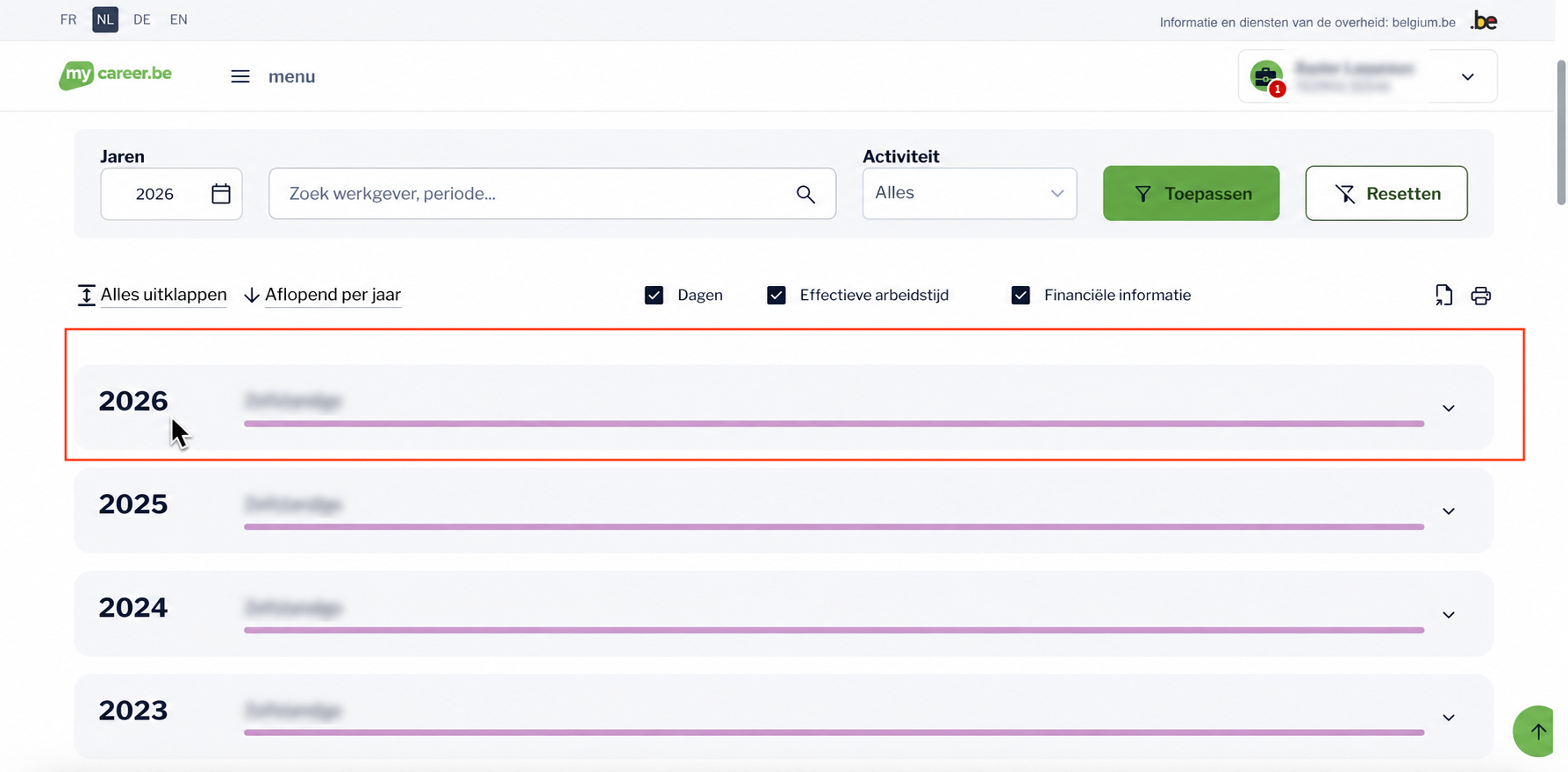Click the notification badge showing 1
Viewport: 1568px width, 772px height.
(x=1278, y=89)
